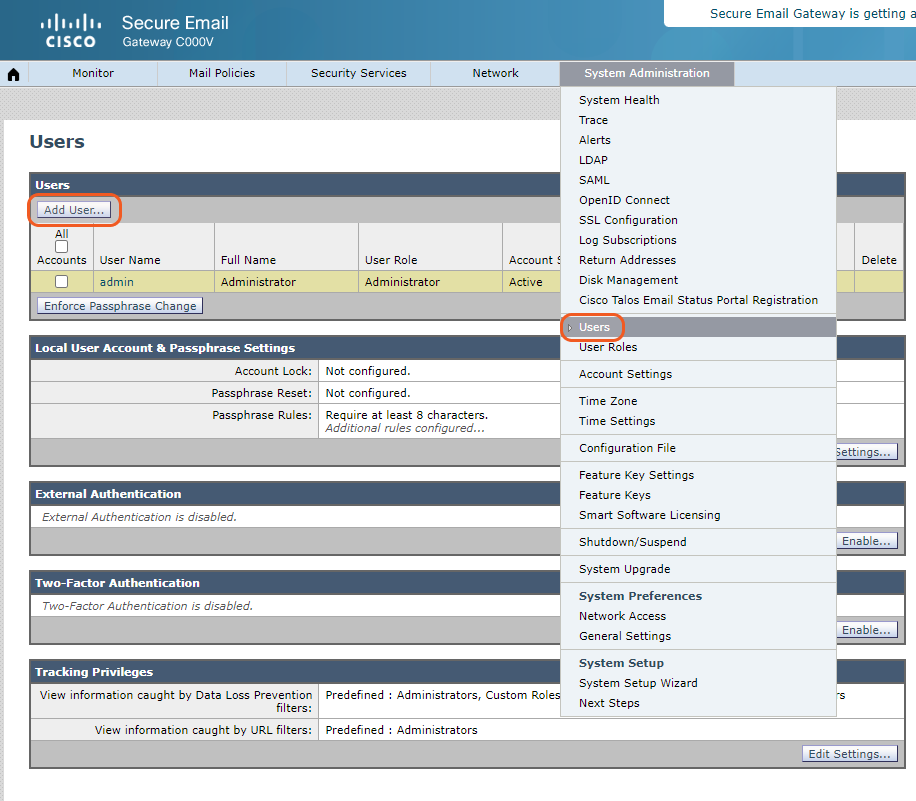Open Smart Software Licensing entry
Screen dimensions: 916x801
(x=649, y=515)
